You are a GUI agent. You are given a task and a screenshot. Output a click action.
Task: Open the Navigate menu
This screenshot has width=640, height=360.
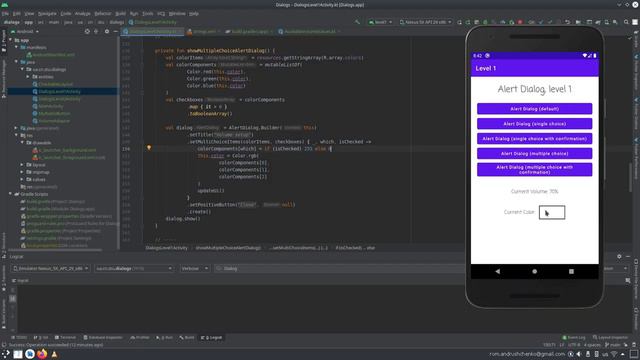click(x=47, y=13)
